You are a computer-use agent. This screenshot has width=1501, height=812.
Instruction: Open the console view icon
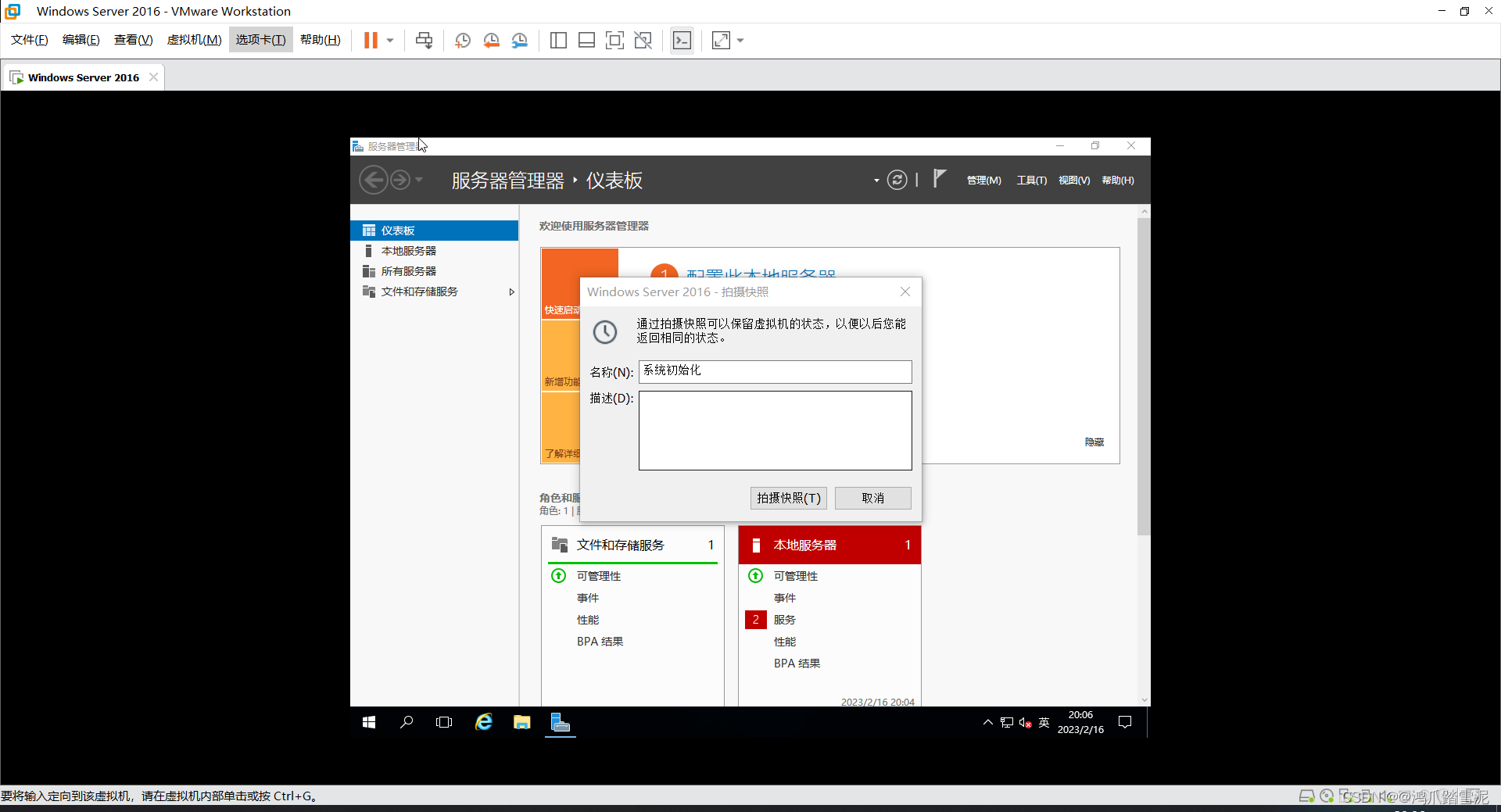[x=682, y=40]
